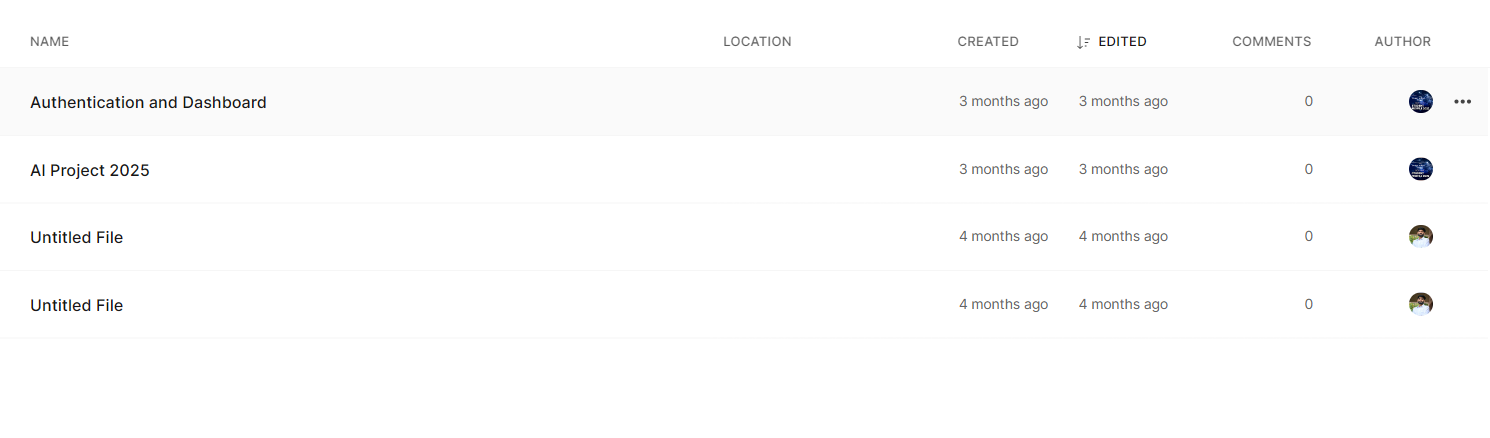Sort files by the NAME column header
The width and height of the screenshot is (1490, 438).
point(49,42)
